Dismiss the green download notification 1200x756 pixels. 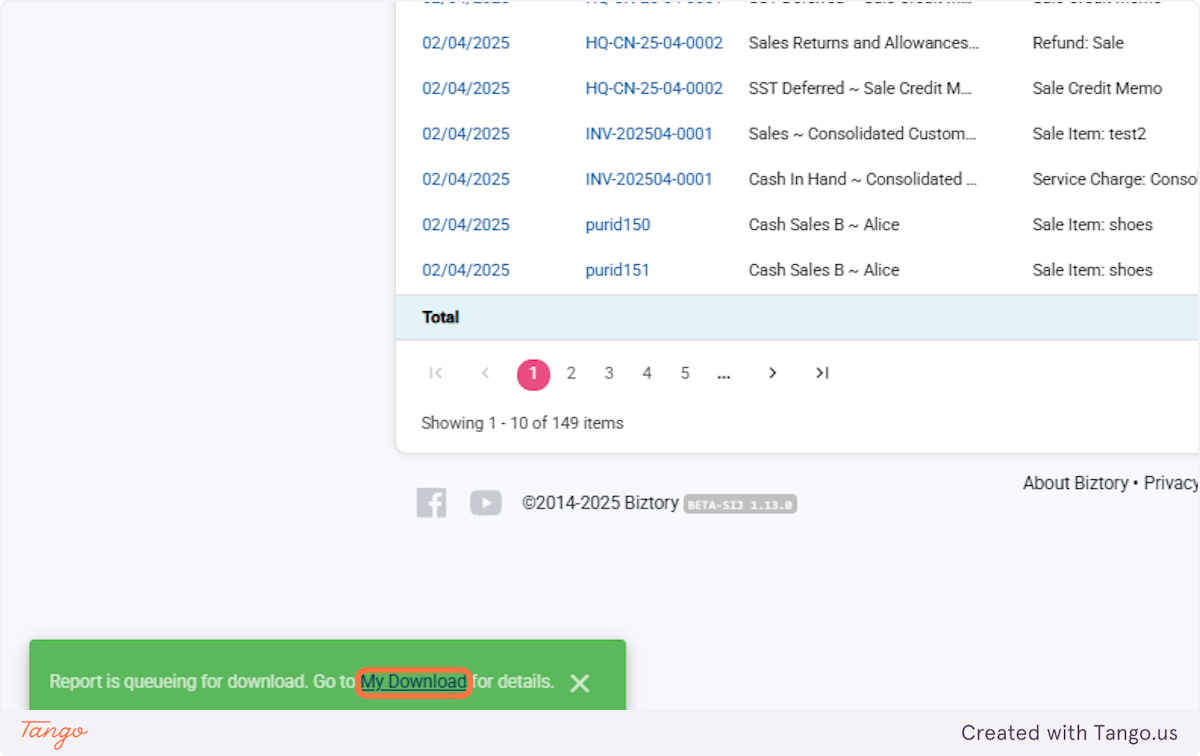[580, 683]
